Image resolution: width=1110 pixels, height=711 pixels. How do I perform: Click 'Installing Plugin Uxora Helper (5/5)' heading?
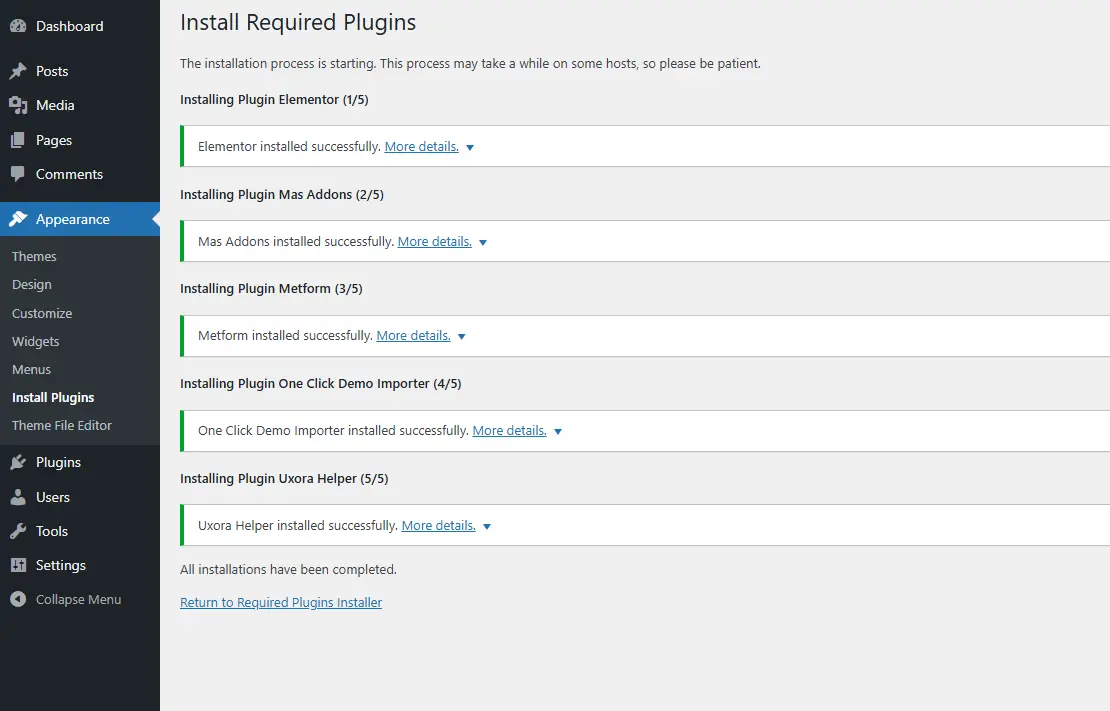(284, 479)
